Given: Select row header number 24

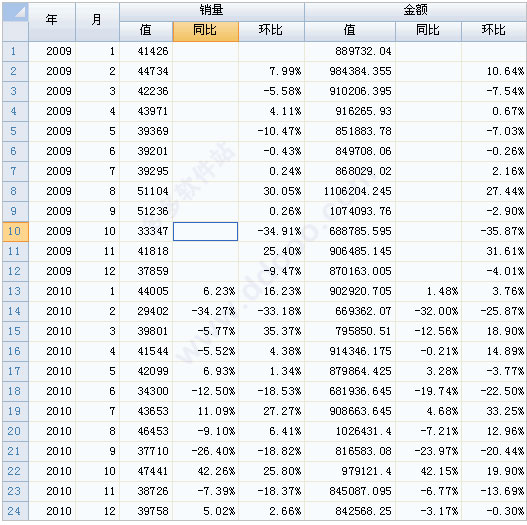Looking at the screenshot, I should pyautogui.click(x=15, y=511).
